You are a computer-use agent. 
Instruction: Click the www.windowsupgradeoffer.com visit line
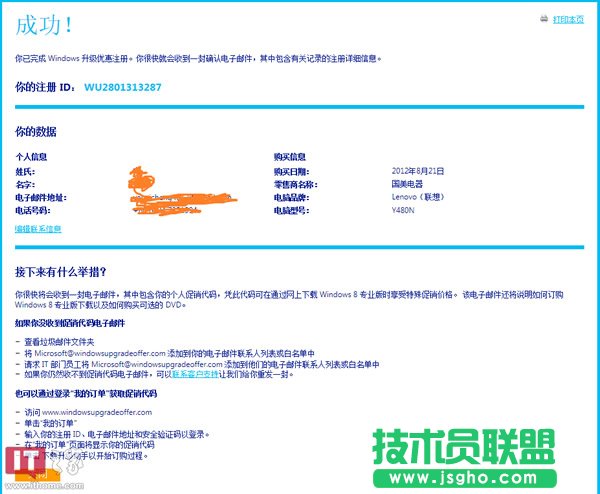pyautogui.click(x=88, y=412)
